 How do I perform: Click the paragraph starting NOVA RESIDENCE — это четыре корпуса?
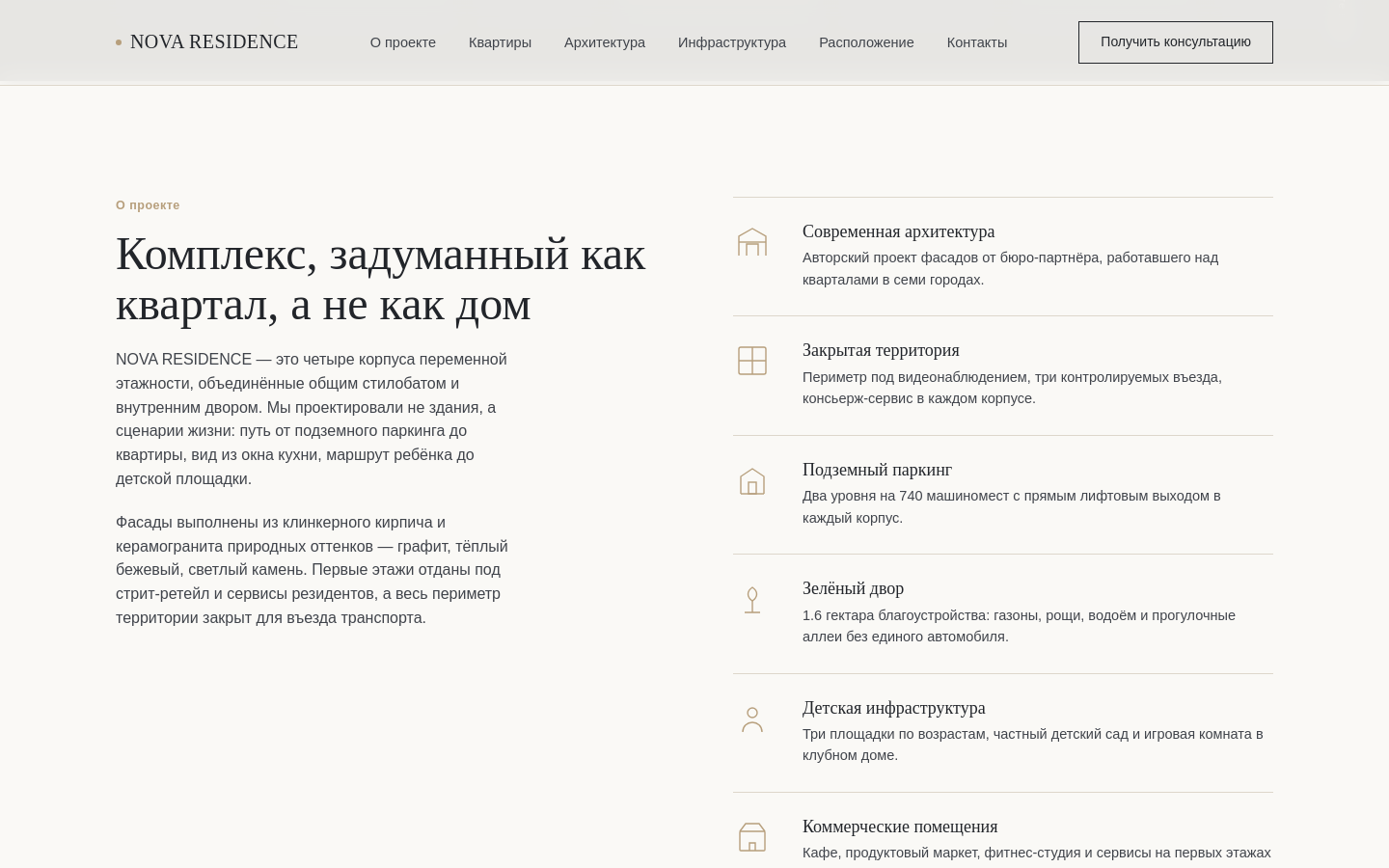click(x=313, y=420)
